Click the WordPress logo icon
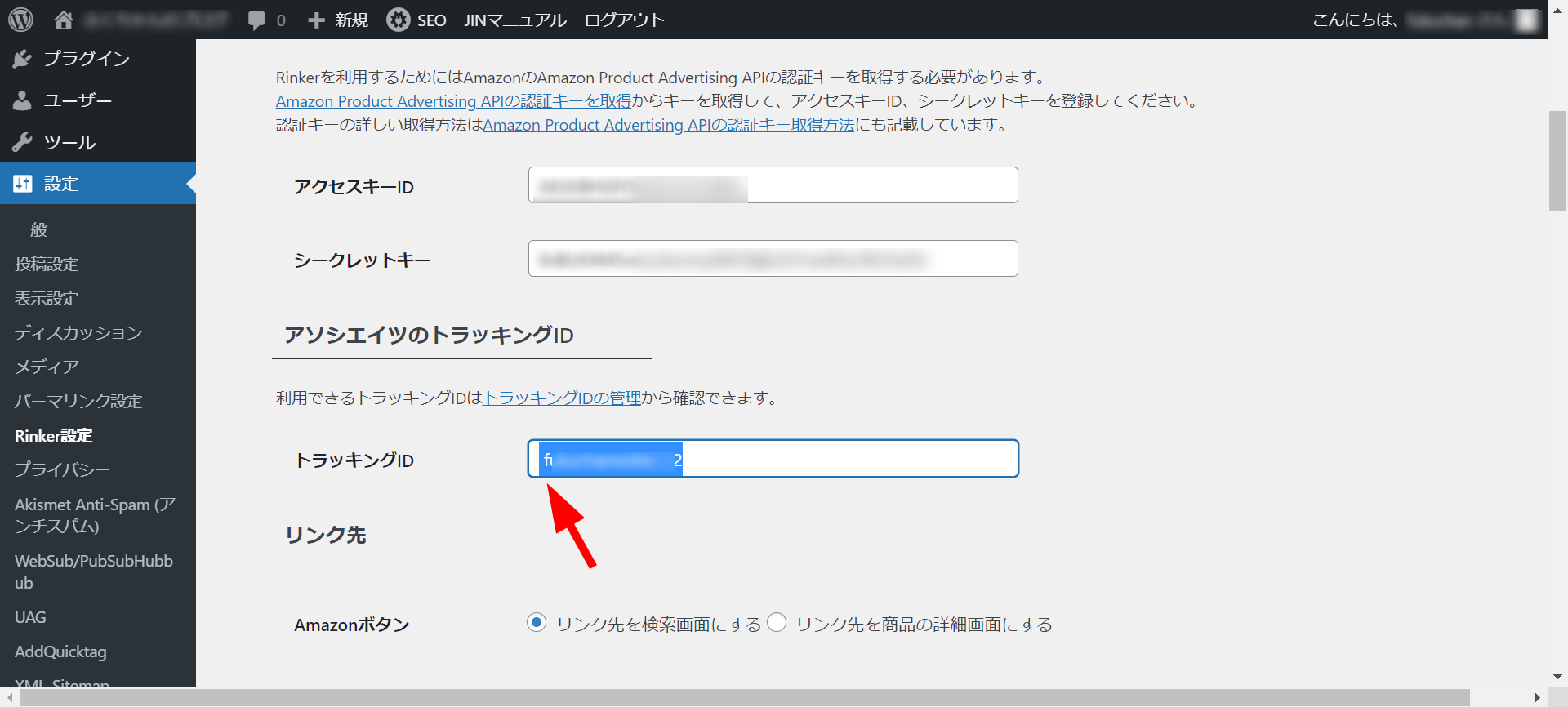 (x=20, y=20)
